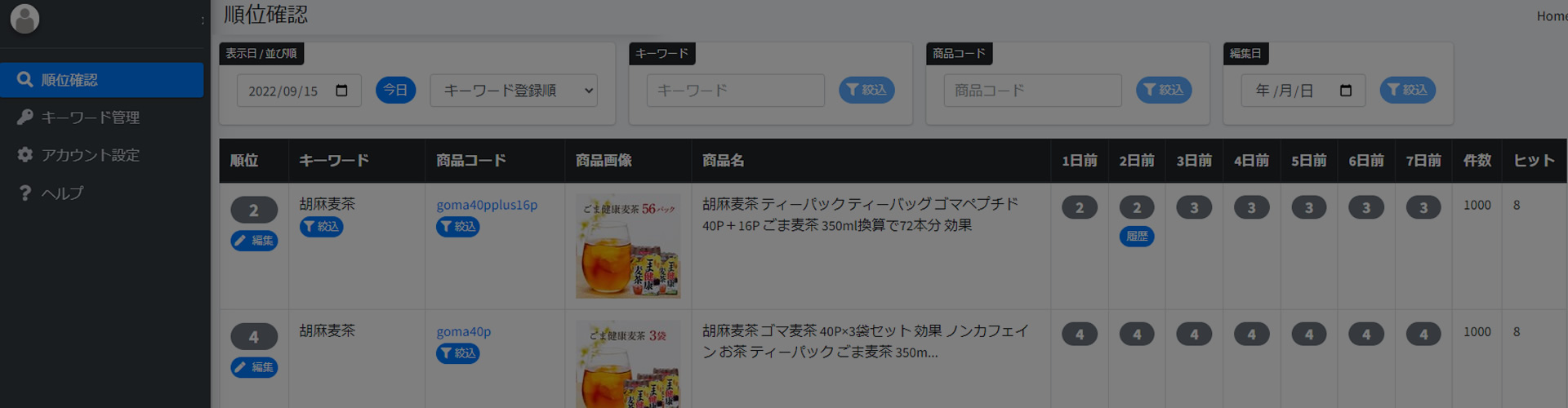Image resolution: width=1568 pixels, height=408 pixels.
Task: Click 絞込 button beside edit date field
Action: click(x=1408, y=90)
